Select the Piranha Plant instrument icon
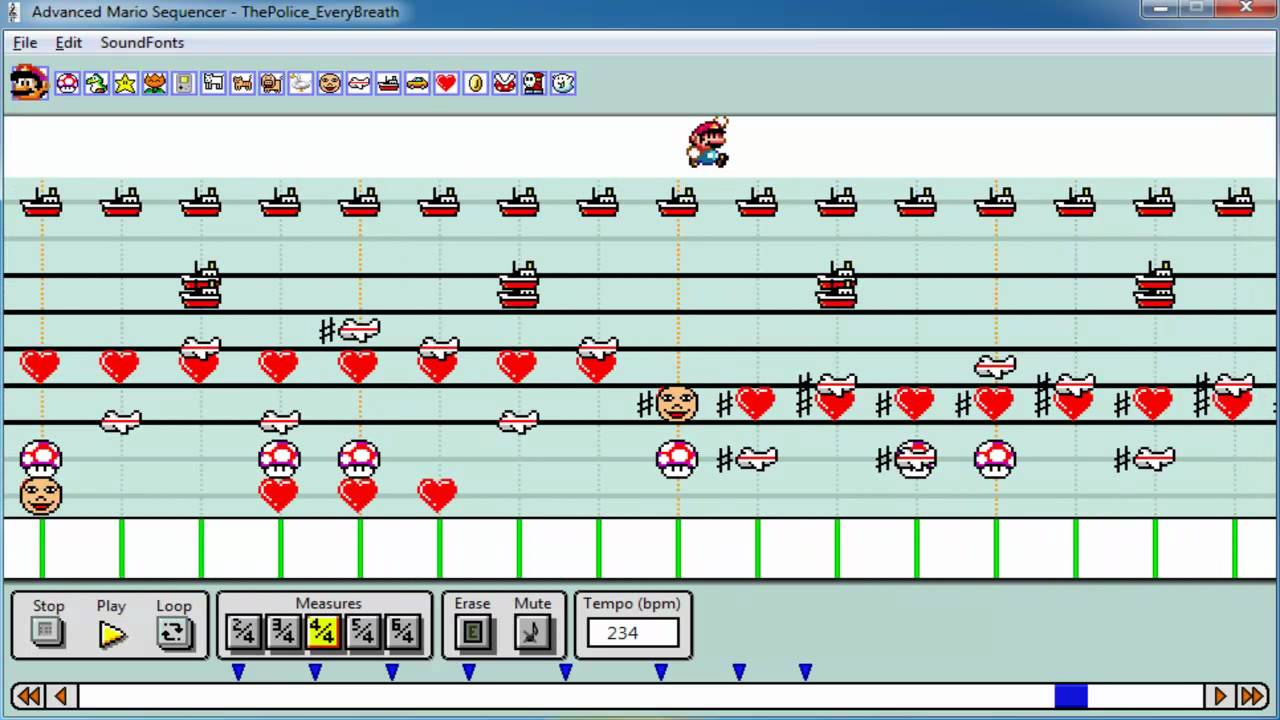 click(505, 83)
